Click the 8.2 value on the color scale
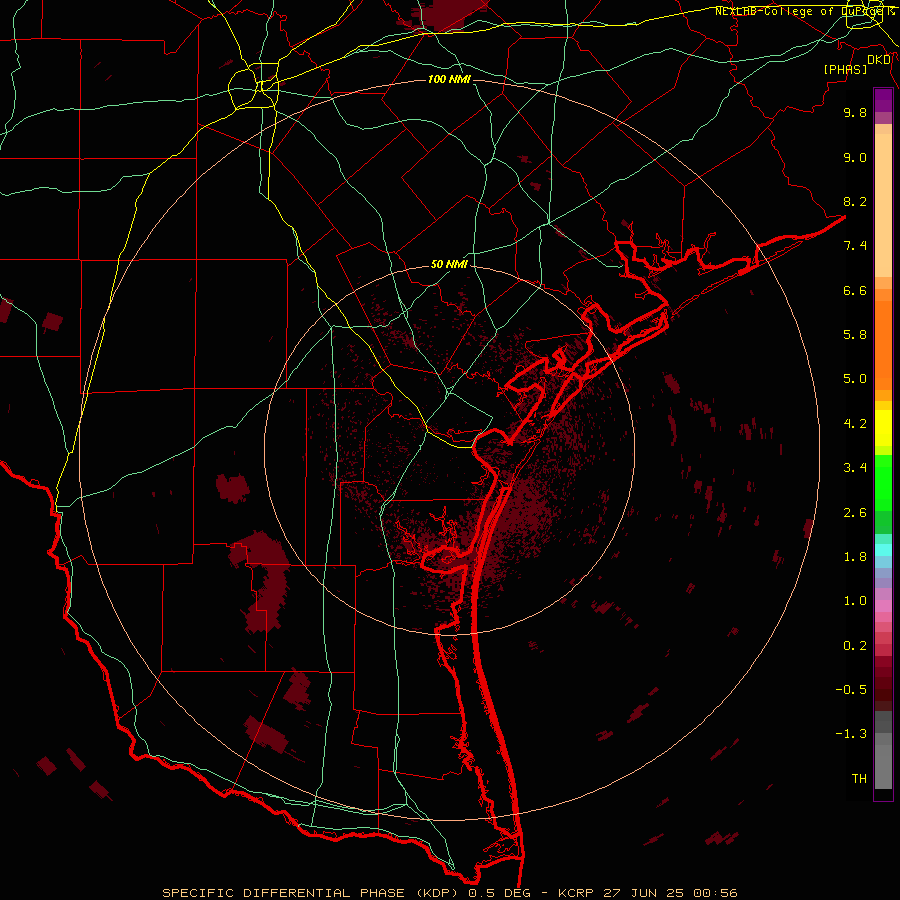The image size is (900, 900). [x=855, y=201]
